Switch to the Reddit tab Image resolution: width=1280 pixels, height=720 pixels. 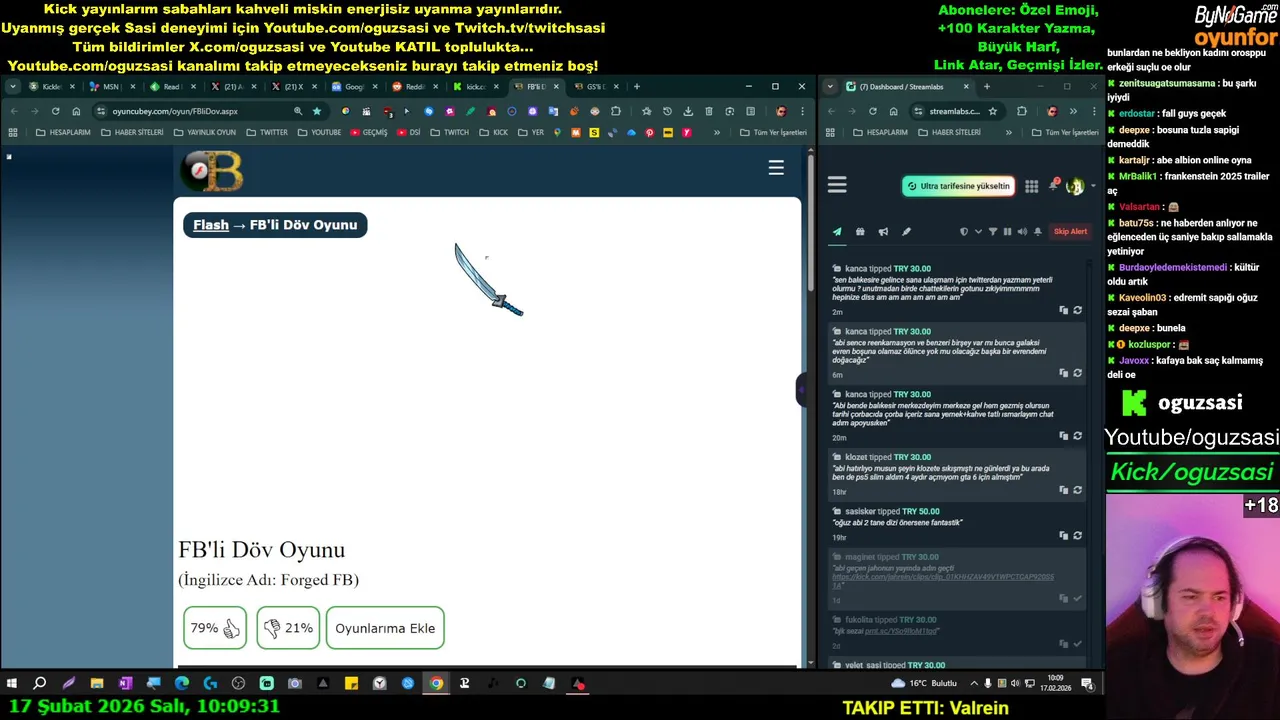tap(415, 87)
